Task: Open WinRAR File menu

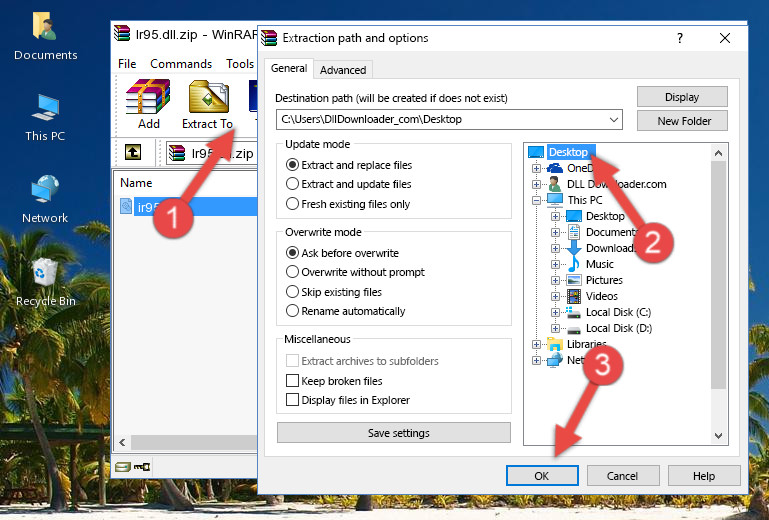Action: 127,64
